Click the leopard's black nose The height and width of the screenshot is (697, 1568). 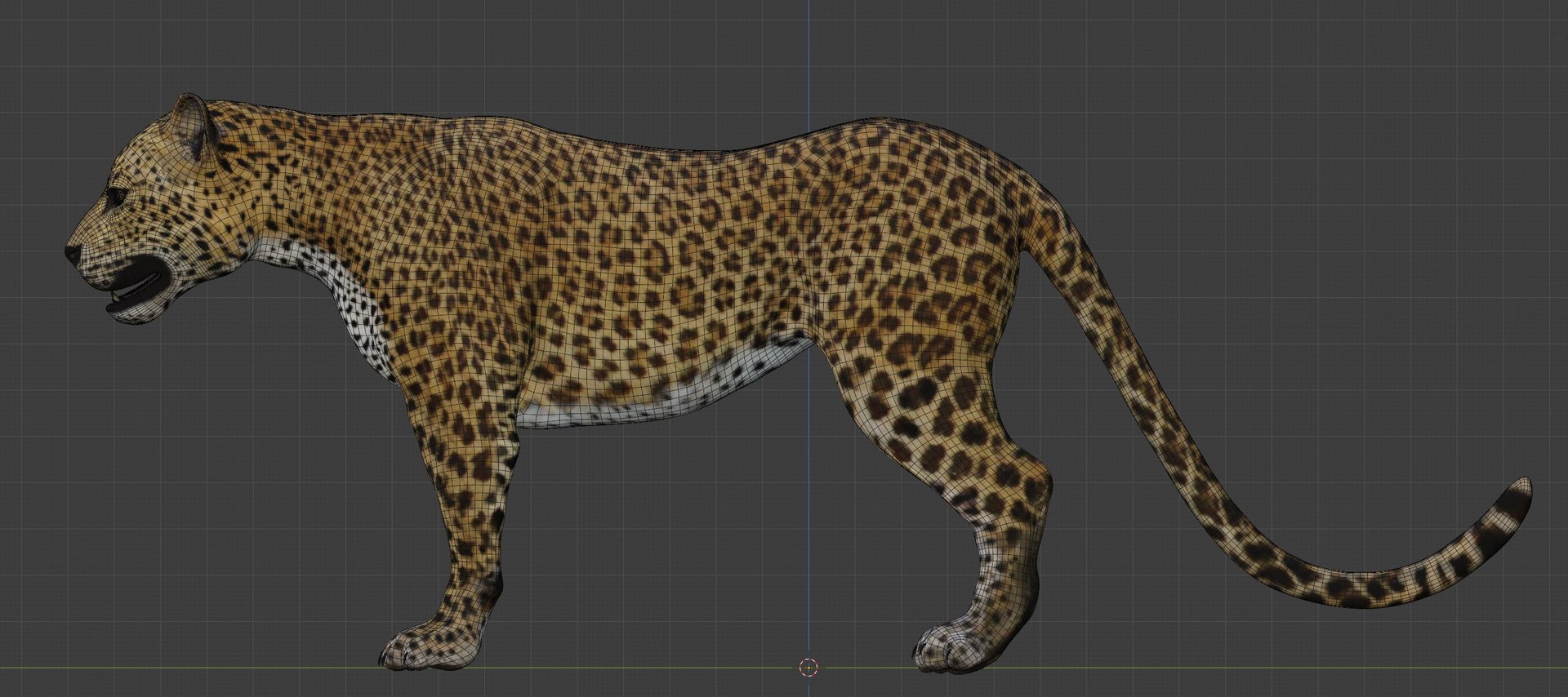pyautogui.click(x=73, y=252)
